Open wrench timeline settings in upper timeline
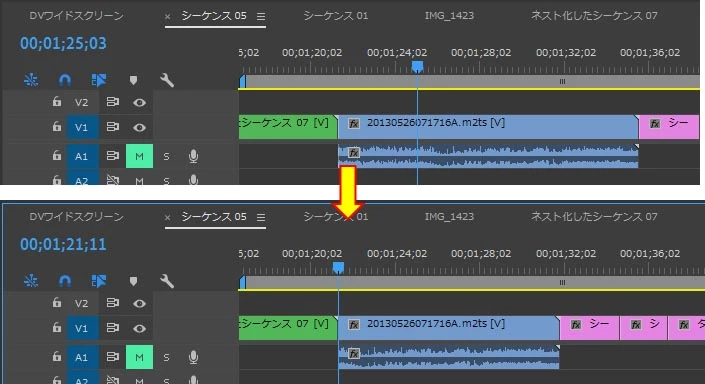Screen dimensions: 705x384 (x=167, y=80)
